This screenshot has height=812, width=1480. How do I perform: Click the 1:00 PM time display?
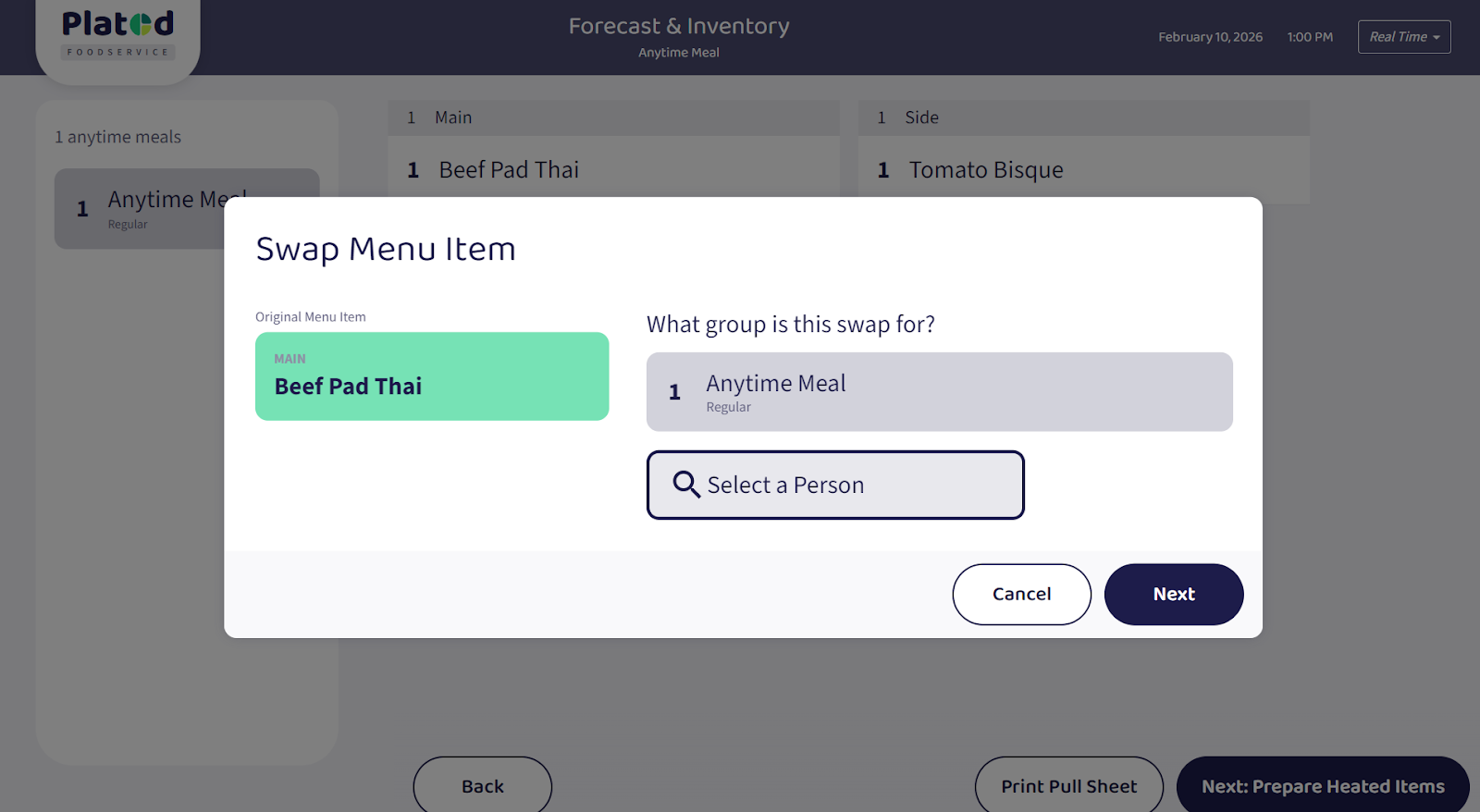[x=1310, y=37]
